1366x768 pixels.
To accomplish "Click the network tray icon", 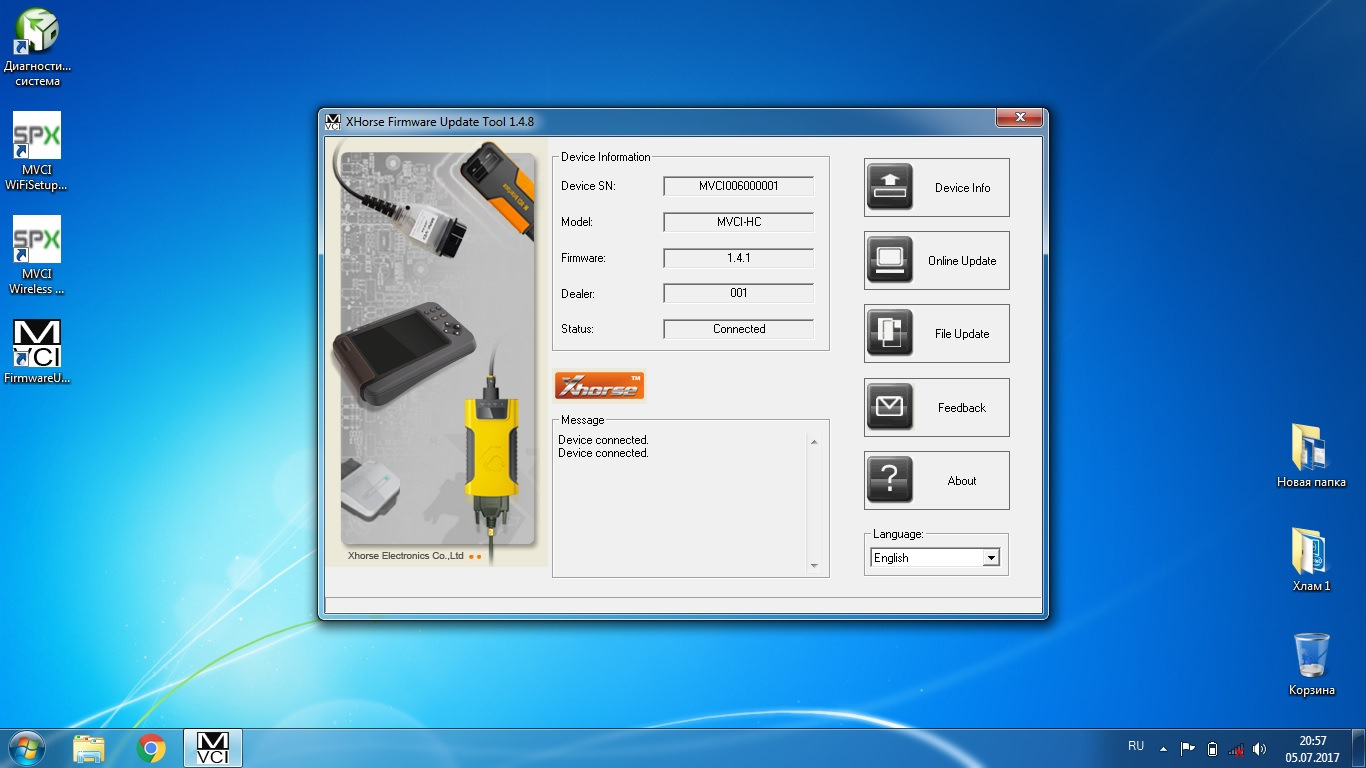I will click(x=1236, y=748).
